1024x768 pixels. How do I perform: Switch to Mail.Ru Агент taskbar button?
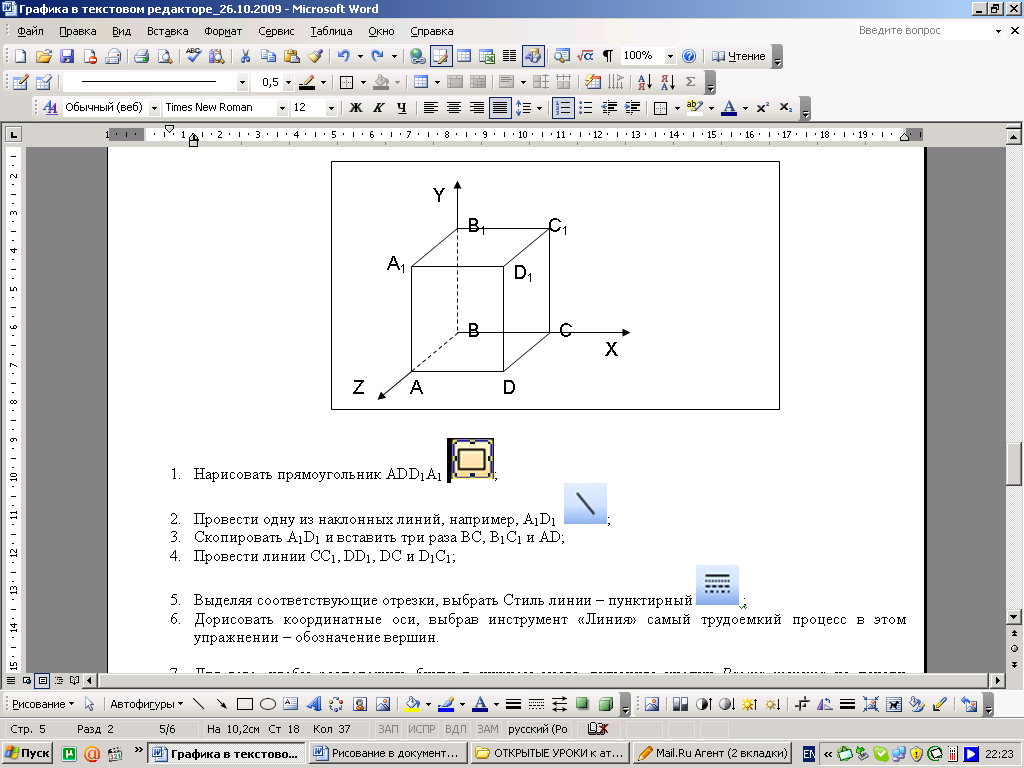pyautogui.click(x=712, y=753)
